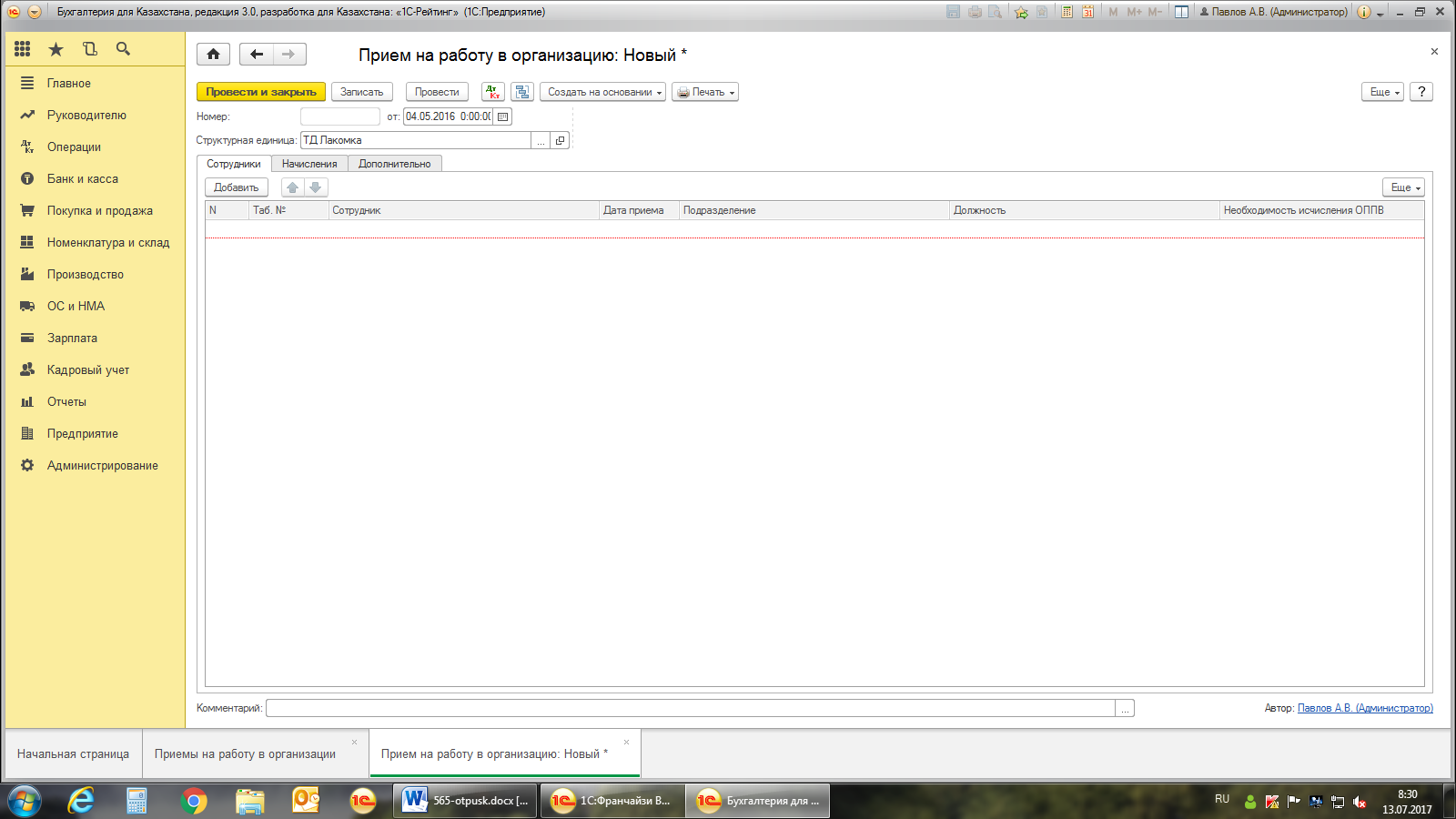Open the Word document 565-otpusk.docx in taskbar
The width and height of the screenshot is (1456, 819).
pyautogui.click(x=466, y=801)
